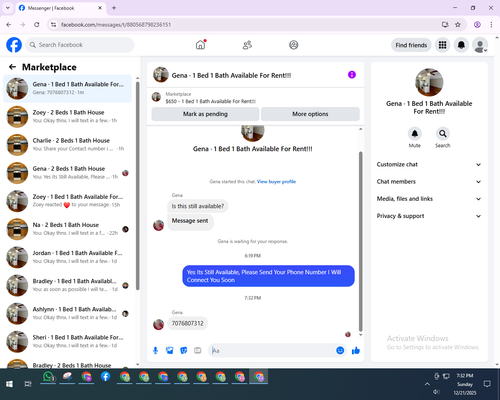This screenshot has width=500, height=400.
Task: Mute this chat with bell icon
Action: (x=415, y=134)
